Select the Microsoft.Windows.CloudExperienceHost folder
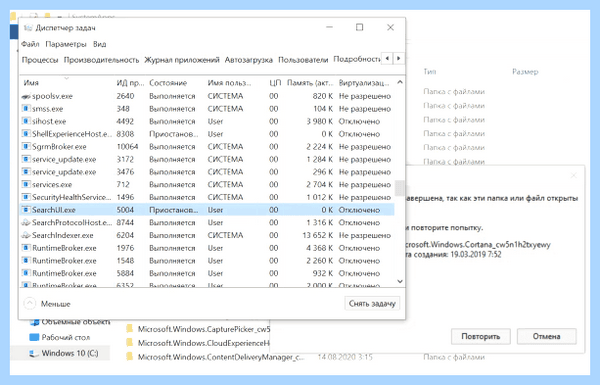The image size is (600, 385). tap(204, 343)
